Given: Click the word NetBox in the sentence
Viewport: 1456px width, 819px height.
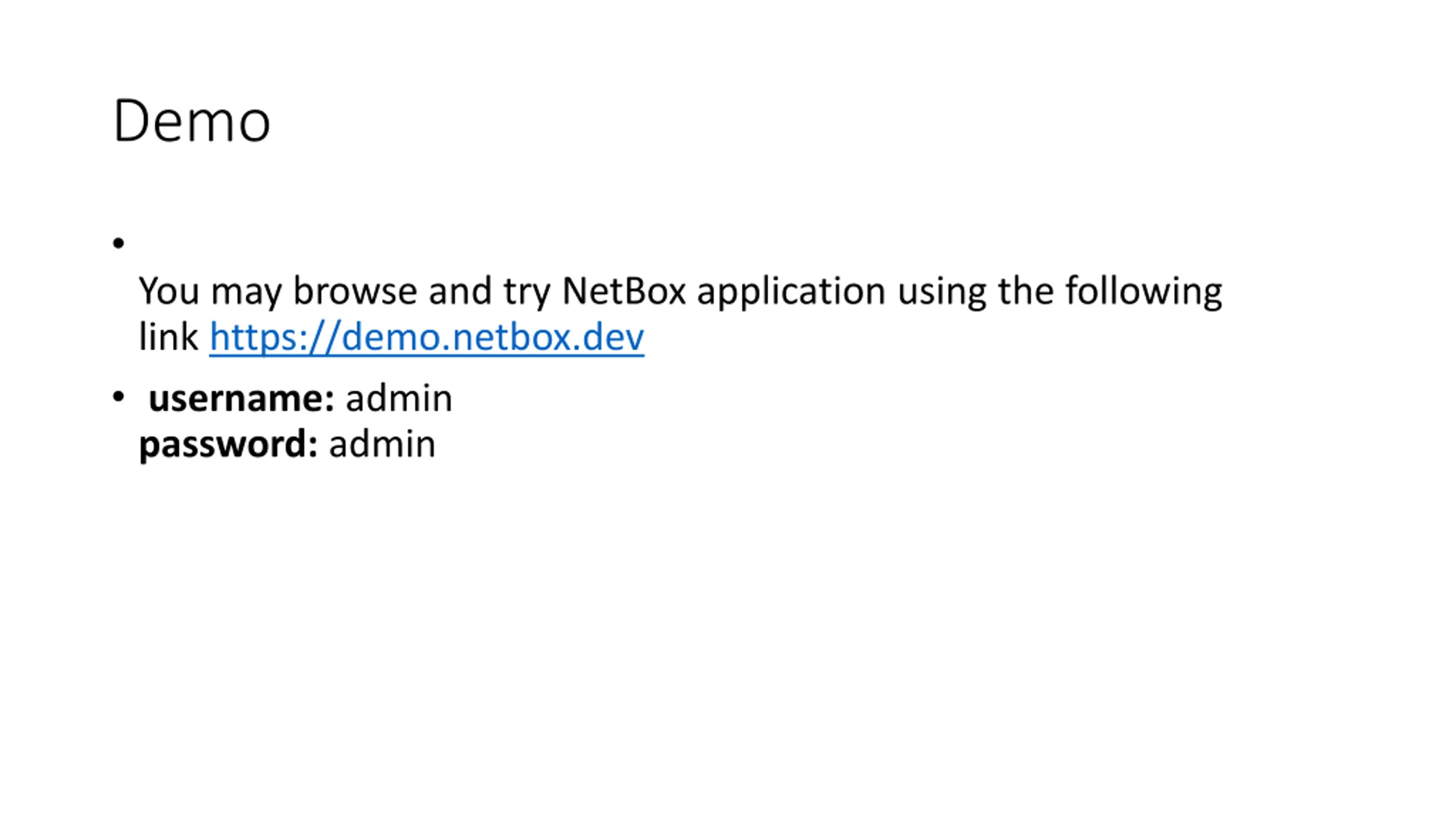Looking at the screenshot, I should [624, 291].
